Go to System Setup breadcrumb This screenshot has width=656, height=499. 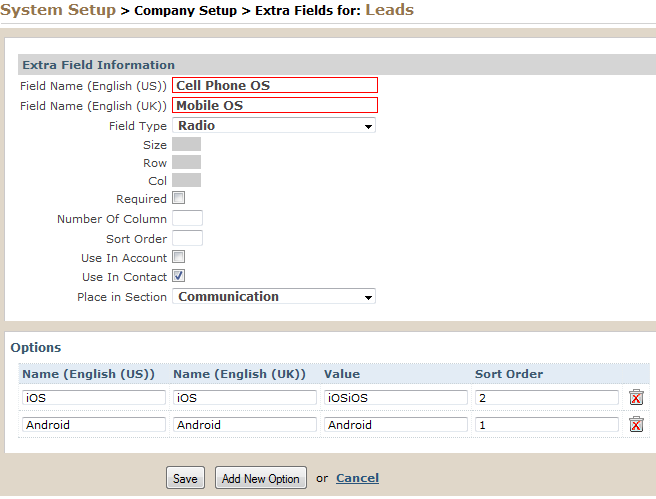(58, 10)
